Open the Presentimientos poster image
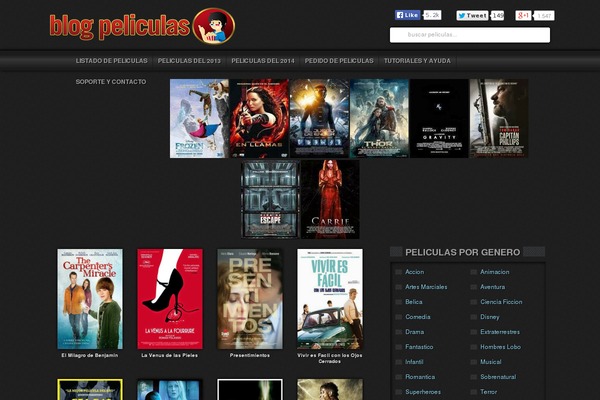Screen dimensions: 600x400 click(x=250, y=299)
